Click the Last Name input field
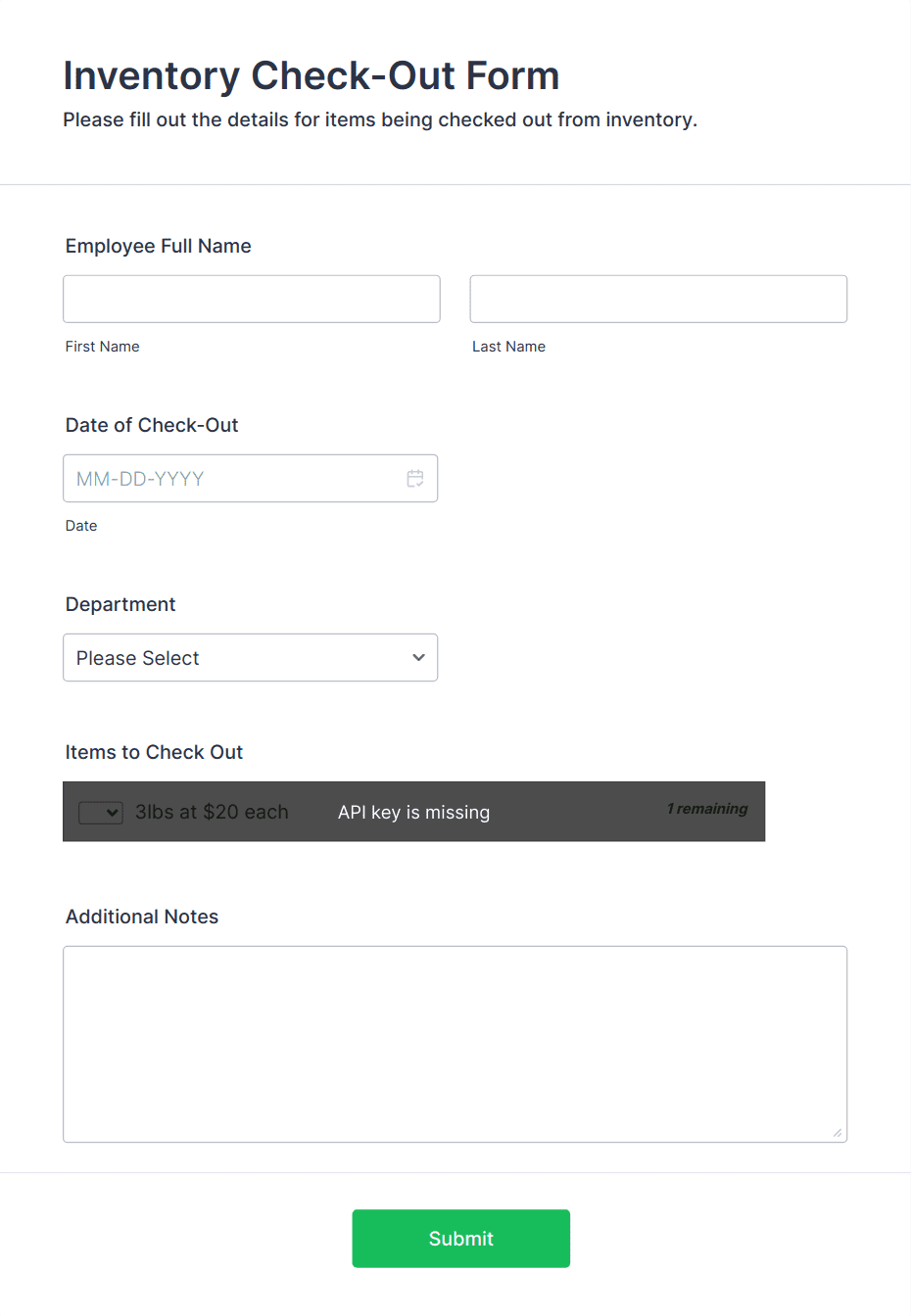 coord(657,299)
